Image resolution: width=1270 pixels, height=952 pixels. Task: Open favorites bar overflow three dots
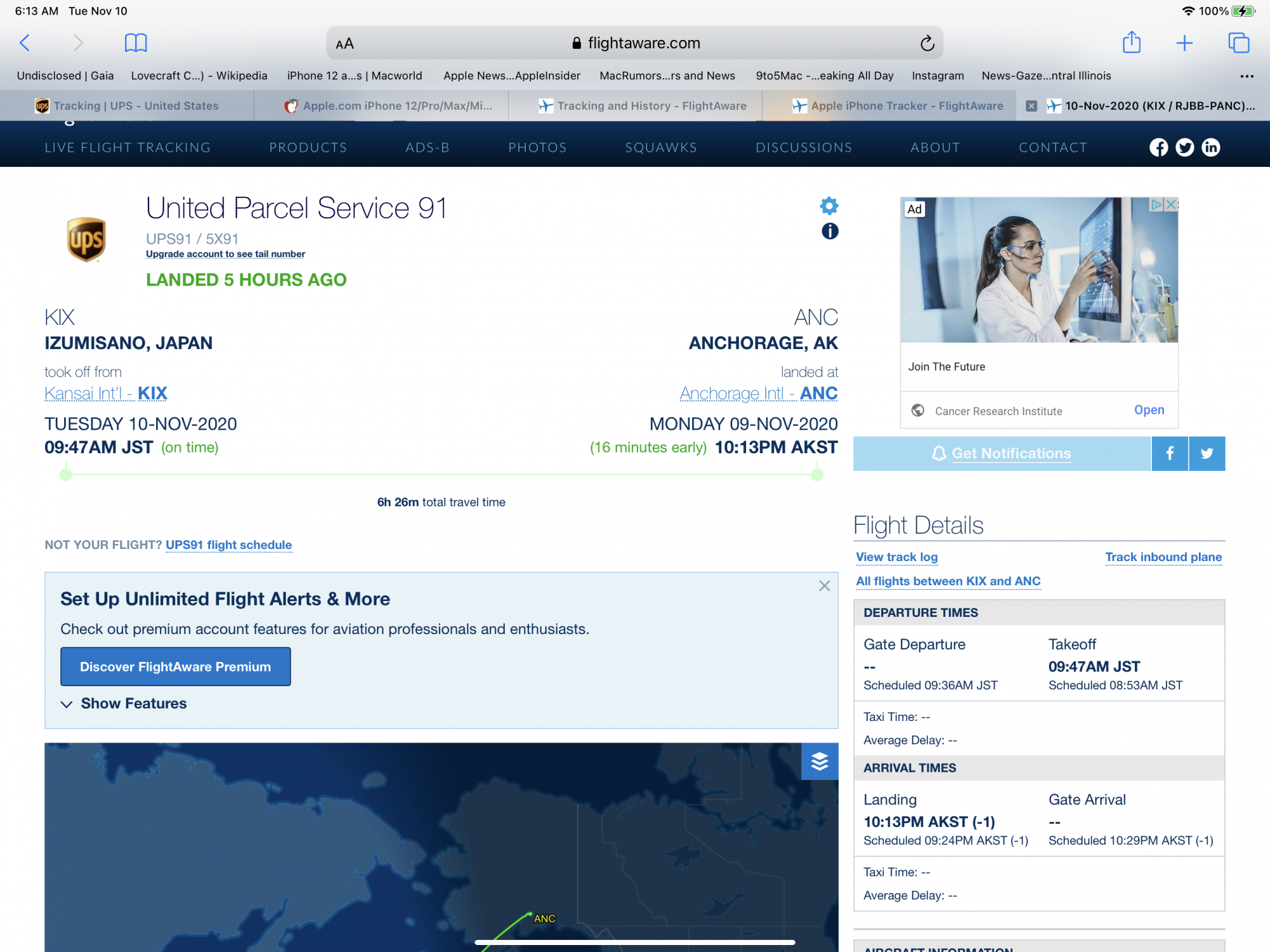coord(1247,76)
